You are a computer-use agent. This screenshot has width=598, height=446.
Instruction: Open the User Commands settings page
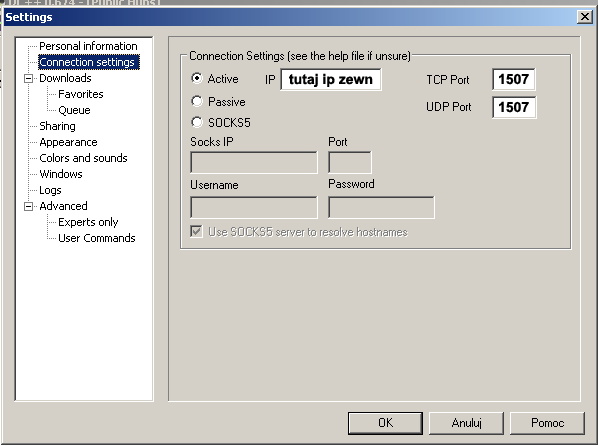(97, 238)
